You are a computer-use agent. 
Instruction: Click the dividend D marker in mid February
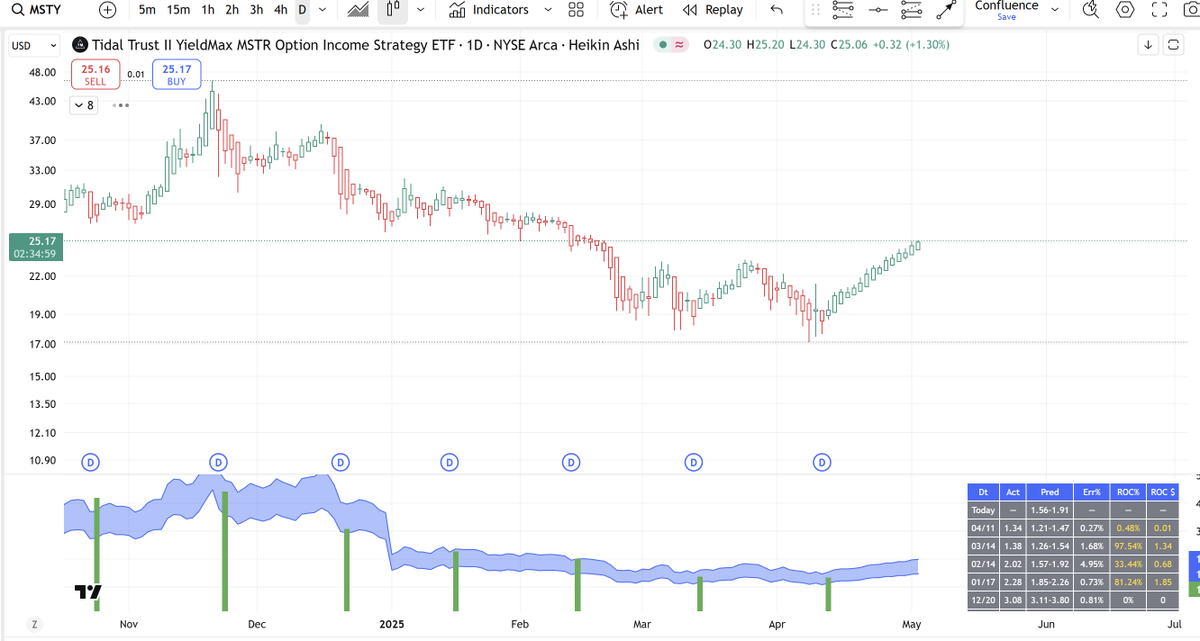pyautogui.click(x=571, y=462)
